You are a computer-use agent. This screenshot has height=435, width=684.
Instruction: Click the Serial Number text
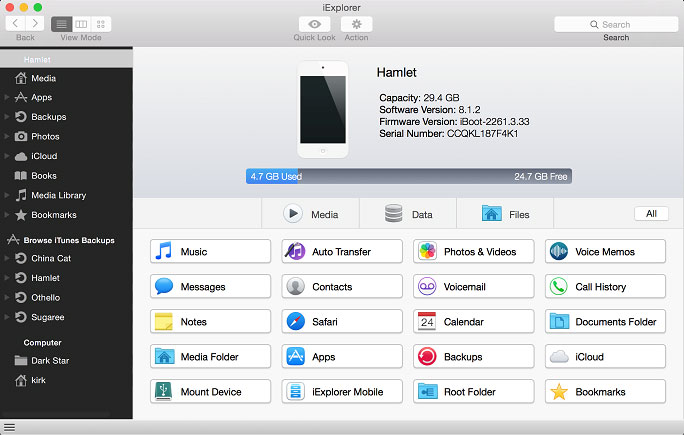coord(448,134)
